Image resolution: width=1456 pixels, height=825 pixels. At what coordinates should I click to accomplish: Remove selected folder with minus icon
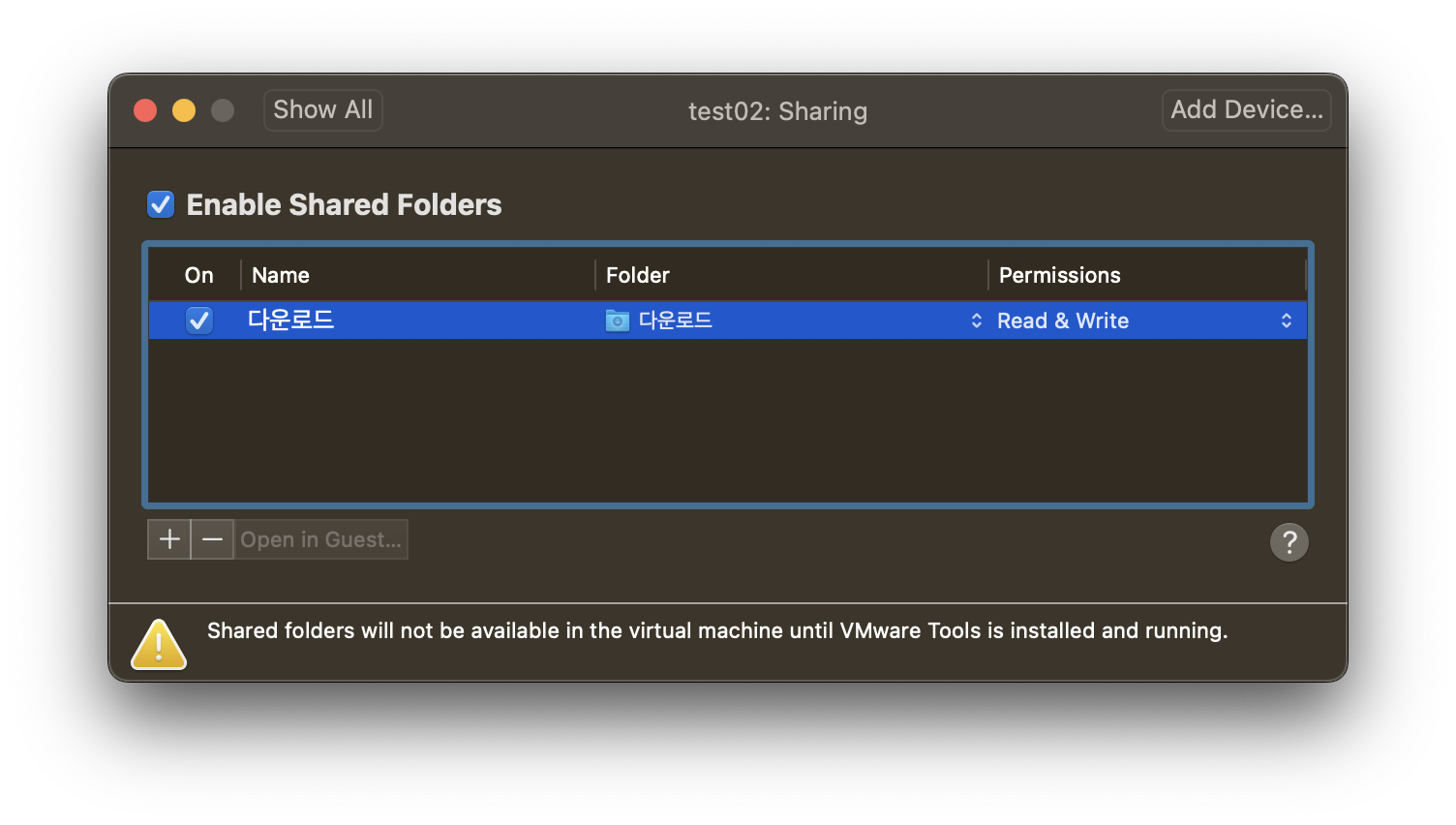pyautogui.click(x=213, y=539)
